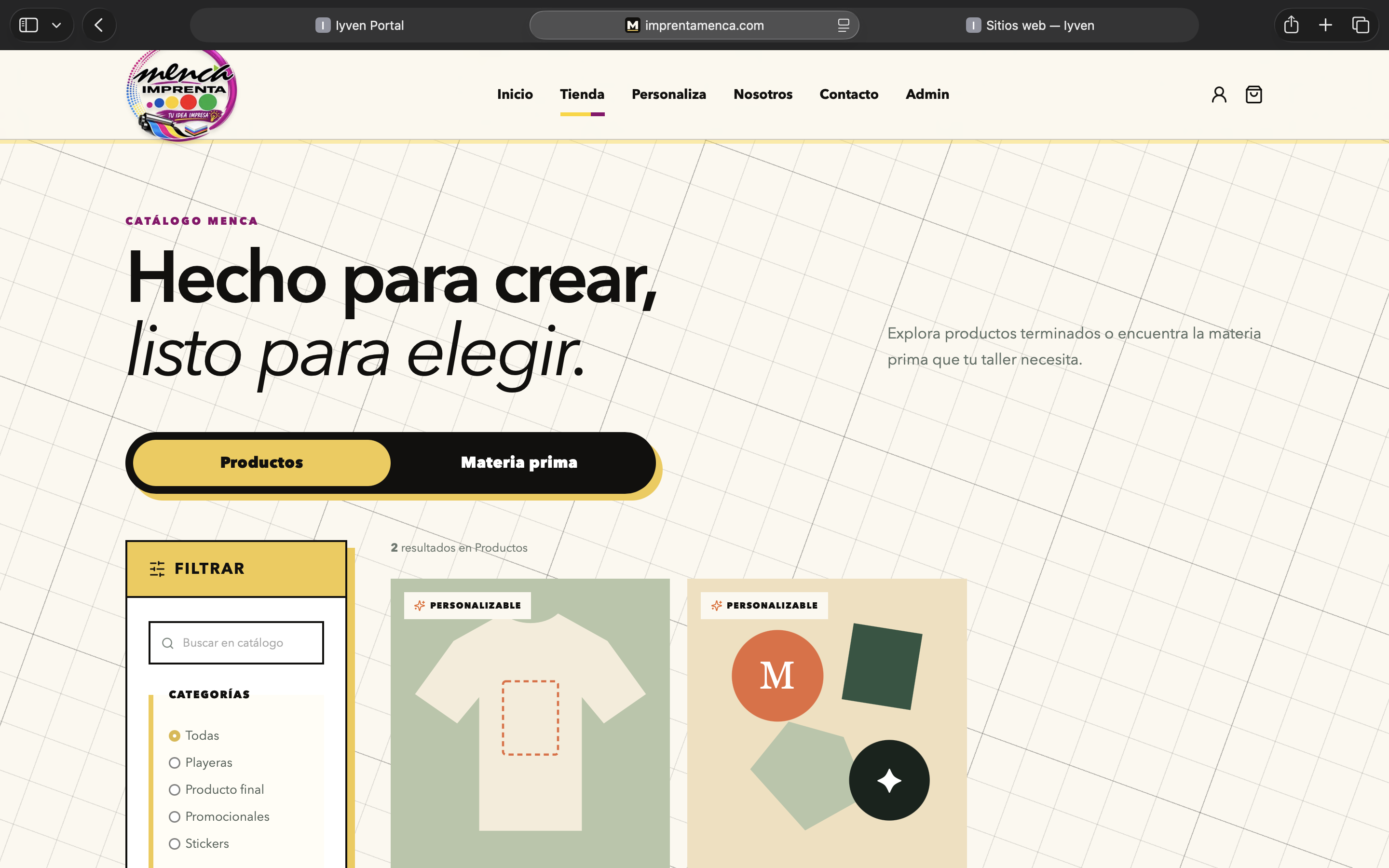Image resolution: width=1389 pixels, height=868 pixels.
Task: Open a new tab with plus icon
Action: pos(1325,25)
